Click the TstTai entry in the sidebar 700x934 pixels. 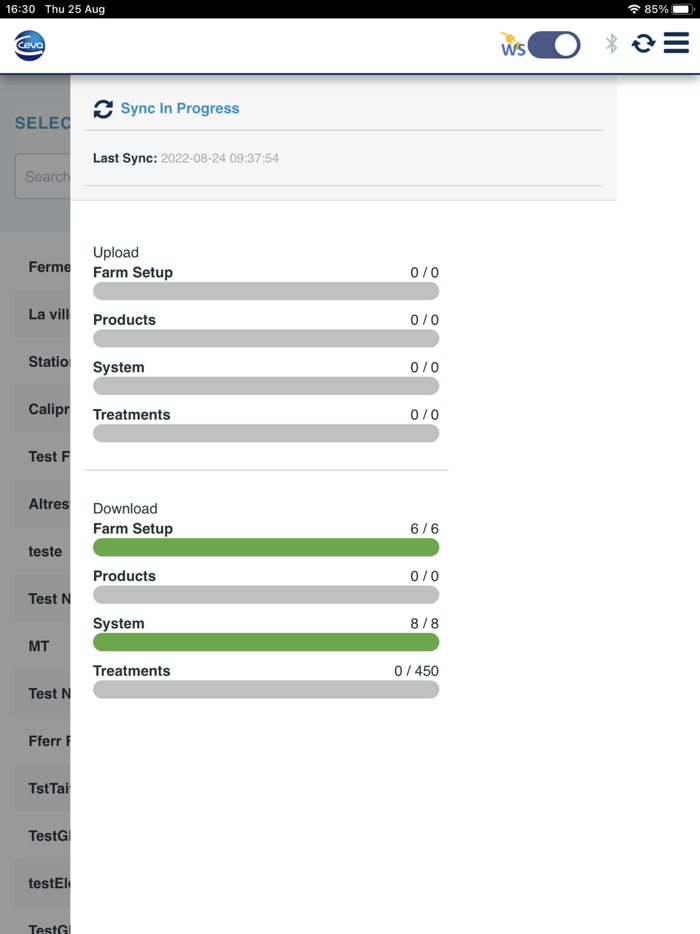pyautogui.click(x=42, y=788)
